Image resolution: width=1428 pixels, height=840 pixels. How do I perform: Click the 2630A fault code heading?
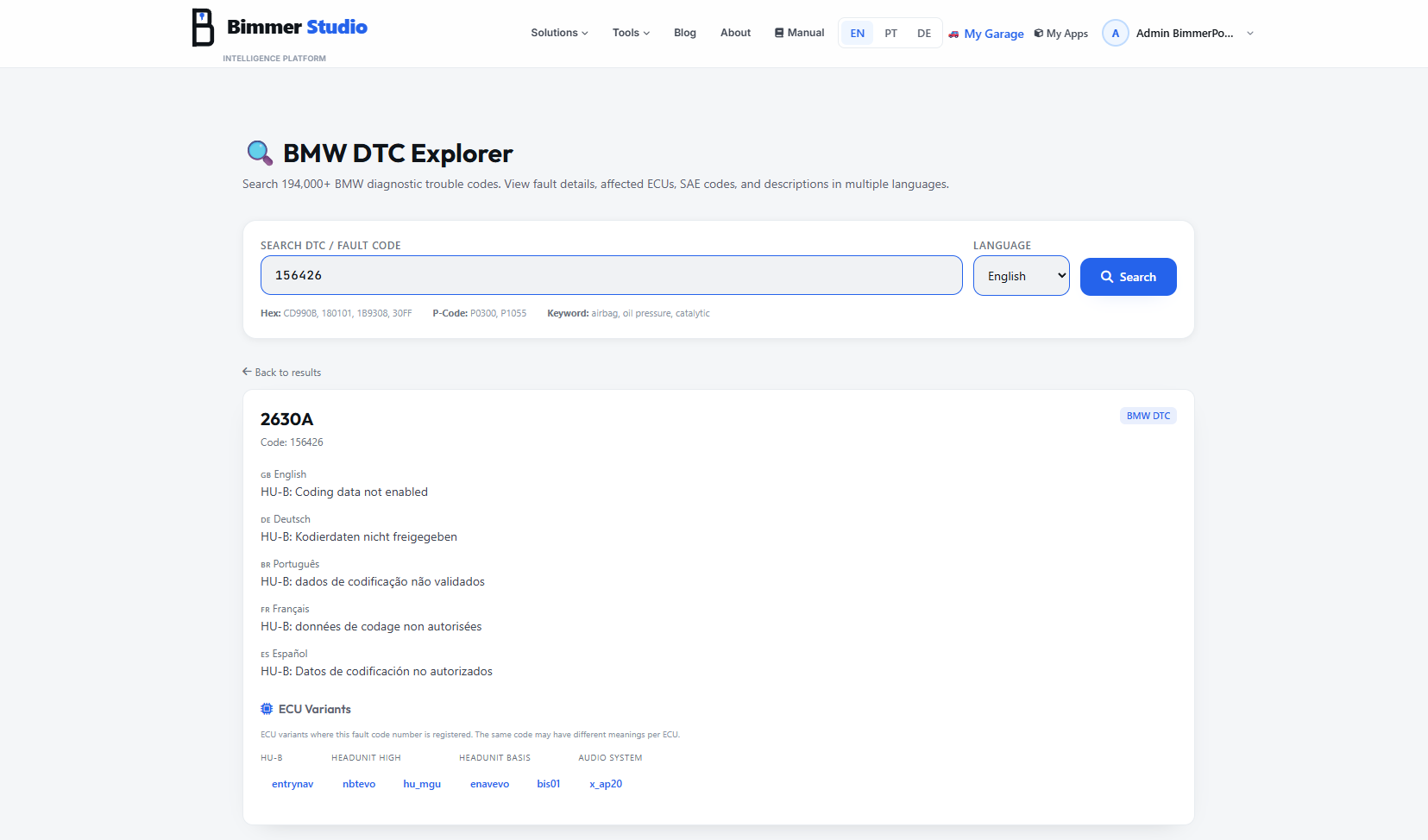coord(286,419)
